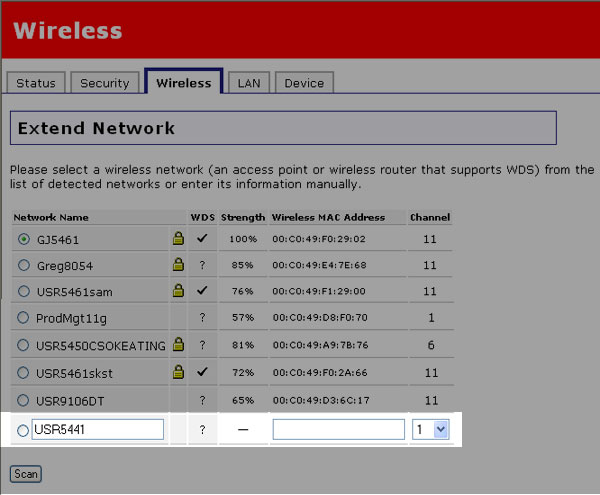Click the Greg8054 network name
Image resolution: width=600 pixels, height=495 pixels.
[x=65, y=266]
